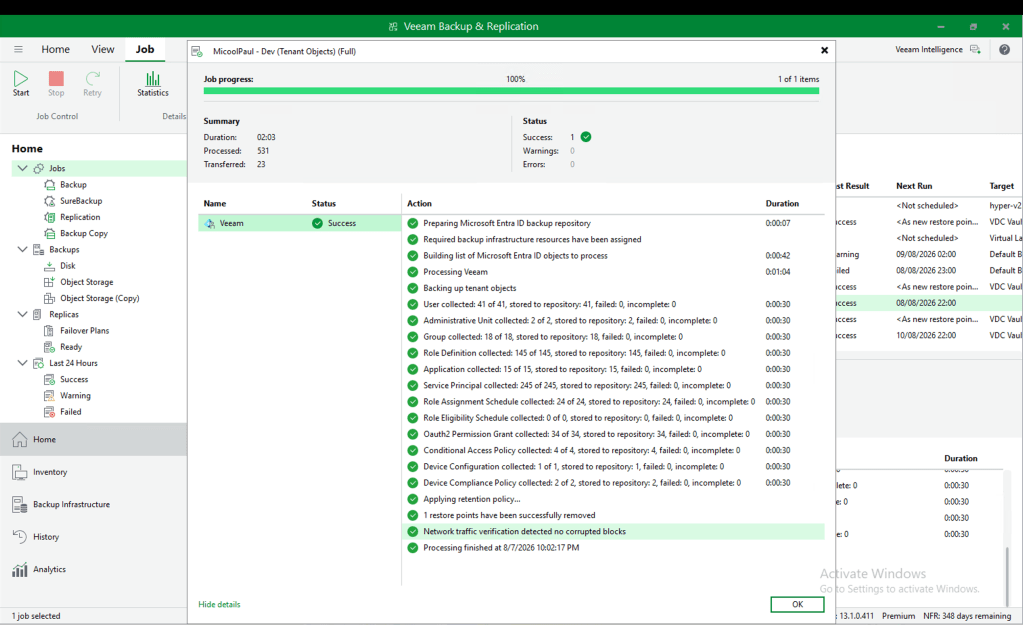Screen dimensions: 1023x625
Task: Click the Object Storage node icon
Action: click(x=50, y=282)
